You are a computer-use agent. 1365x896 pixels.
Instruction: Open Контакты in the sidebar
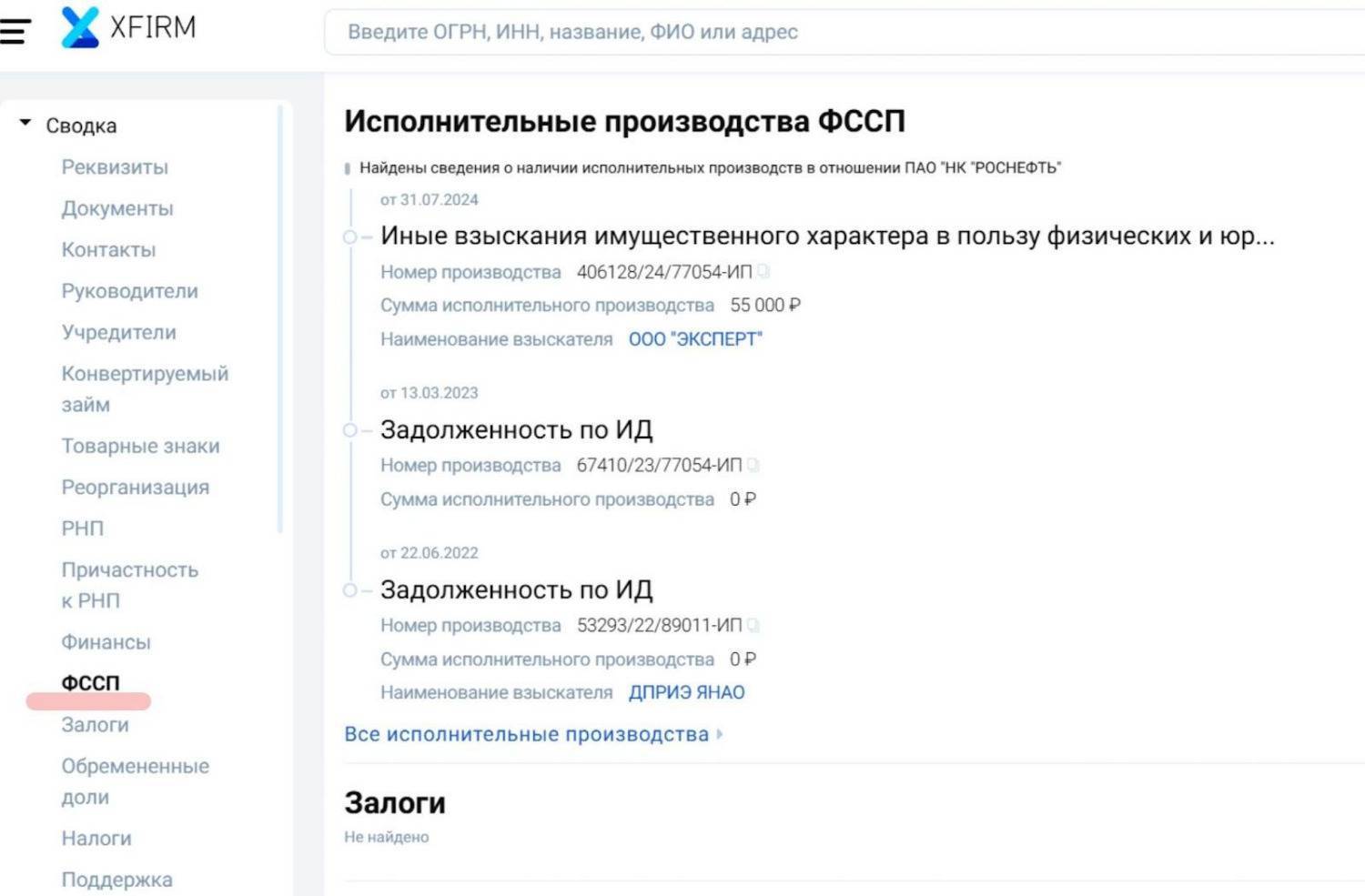(108, 249)
